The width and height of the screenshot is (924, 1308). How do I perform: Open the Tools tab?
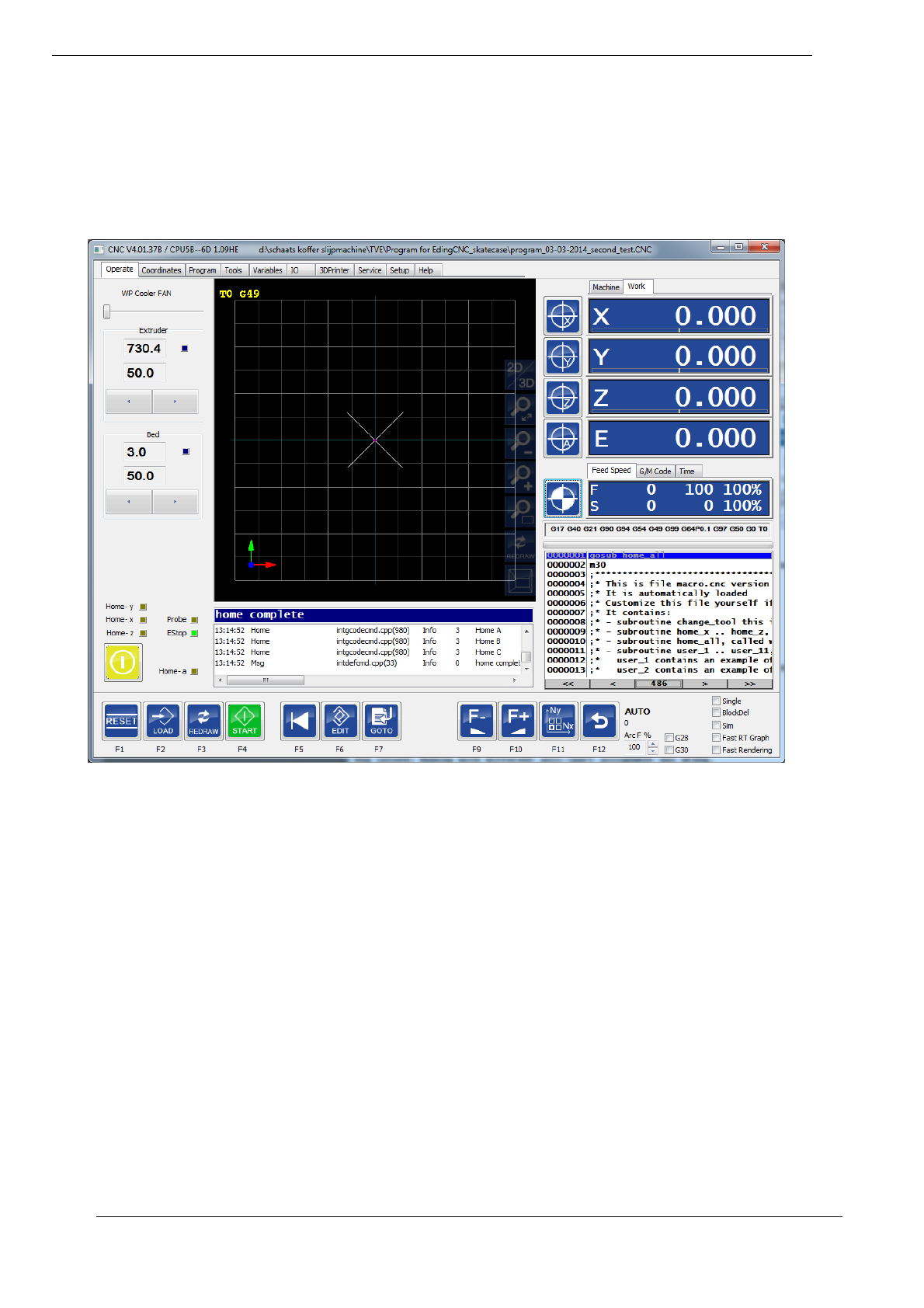coord(234,270)
